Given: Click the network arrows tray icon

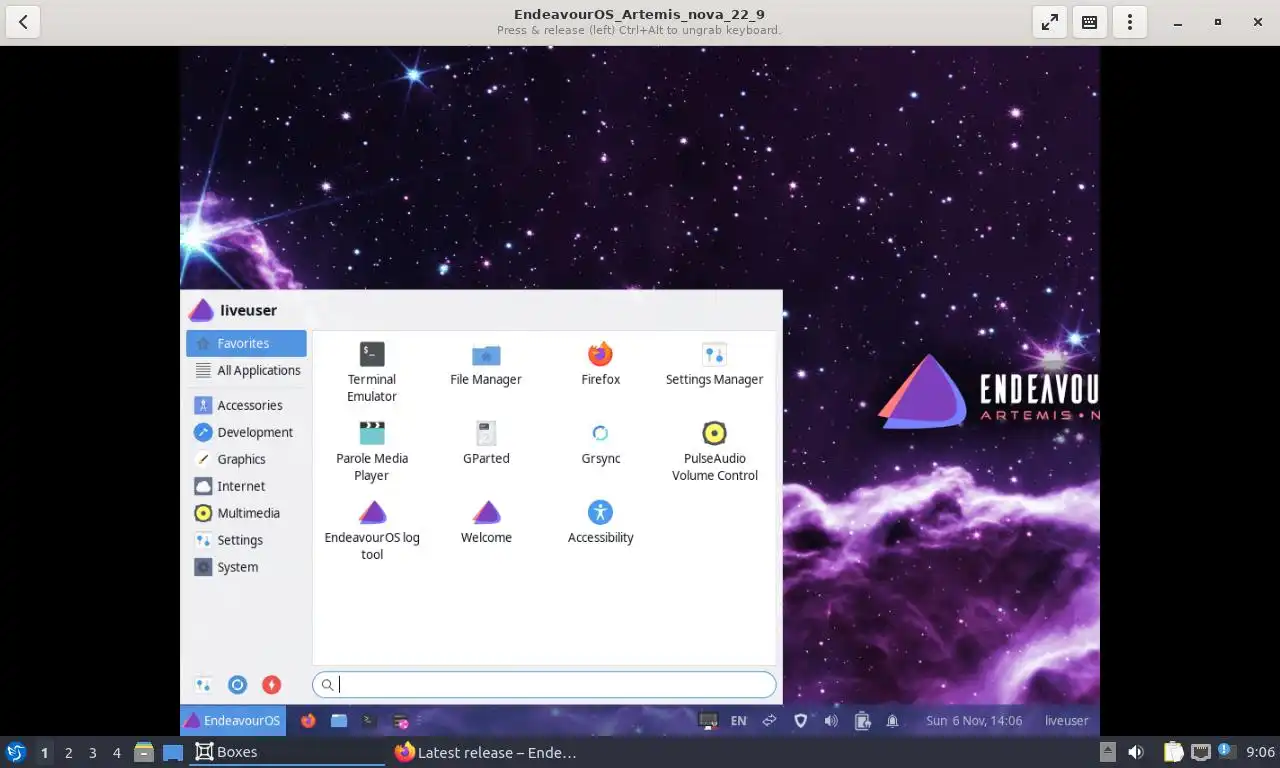Looking at the screenshot, I should click(x=770, y=720).
